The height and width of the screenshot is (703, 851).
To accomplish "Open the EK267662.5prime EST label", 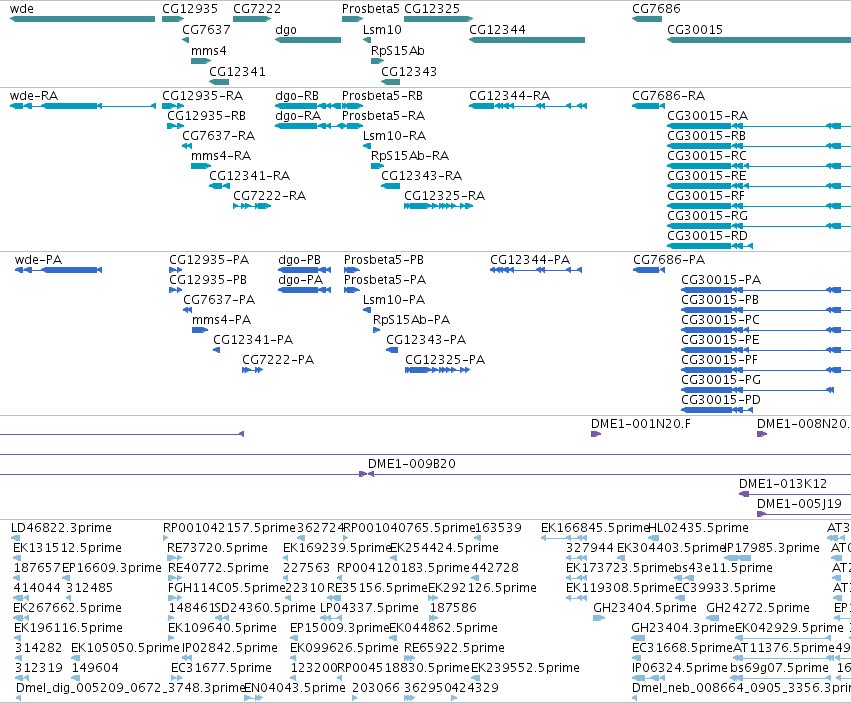I will pyautogui.click(x=68, y=608).
